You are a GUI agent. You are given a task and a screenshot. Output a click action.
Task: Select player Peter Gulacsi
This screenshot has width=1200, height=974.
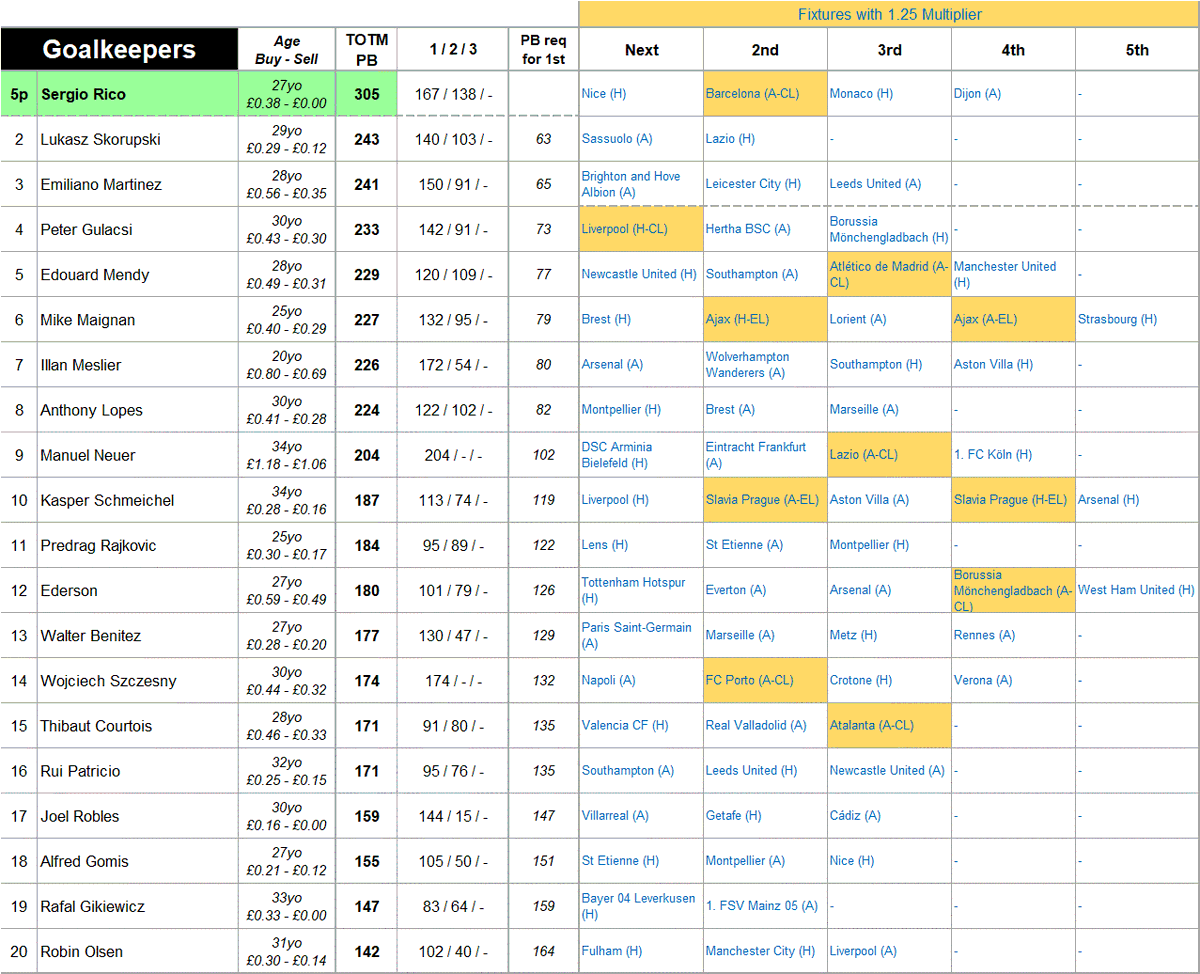coord(86,229)
